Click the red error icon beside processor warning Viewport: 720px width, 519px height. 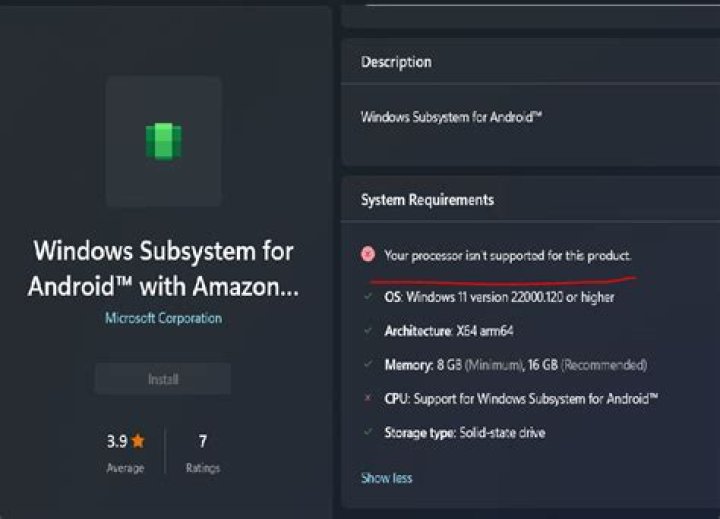click(x=368, y=254)
